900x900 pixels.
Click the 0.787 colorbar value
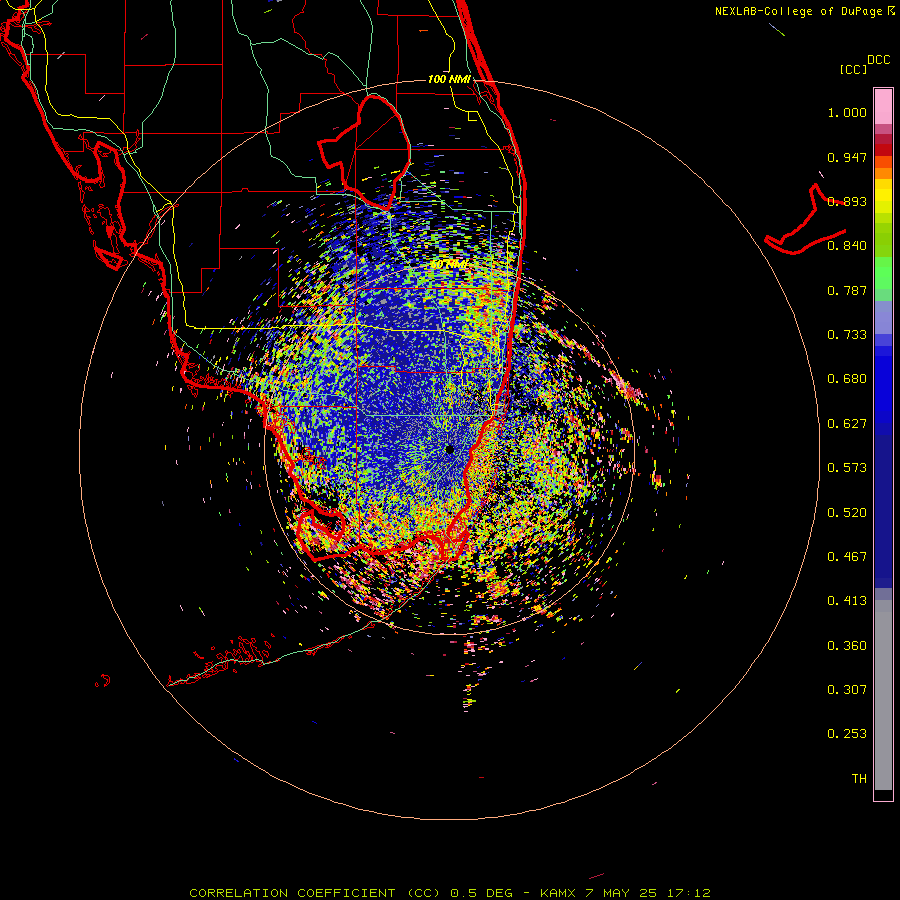pyautogui.click(x=847, y=290)
